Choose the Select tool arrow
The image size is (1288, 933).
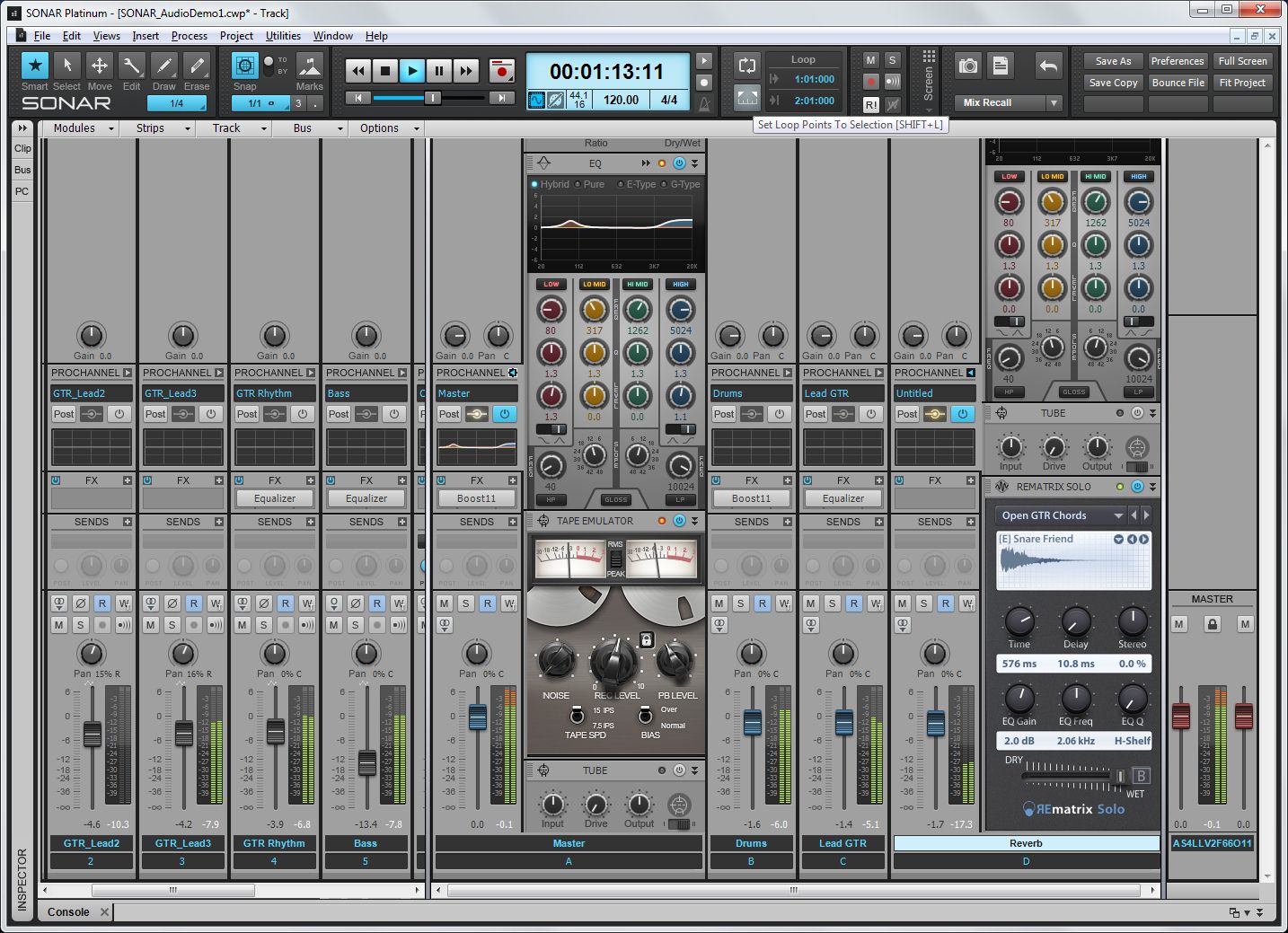tap(66, 66)
